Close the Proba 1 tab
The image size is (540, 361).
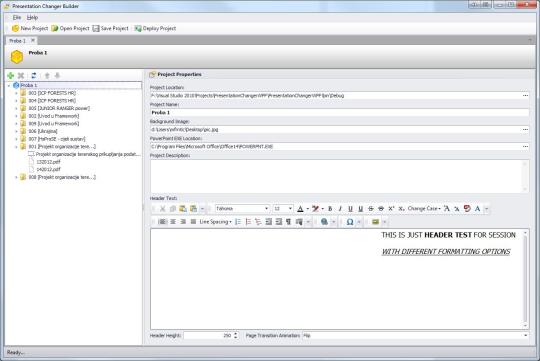pos(33,40)
